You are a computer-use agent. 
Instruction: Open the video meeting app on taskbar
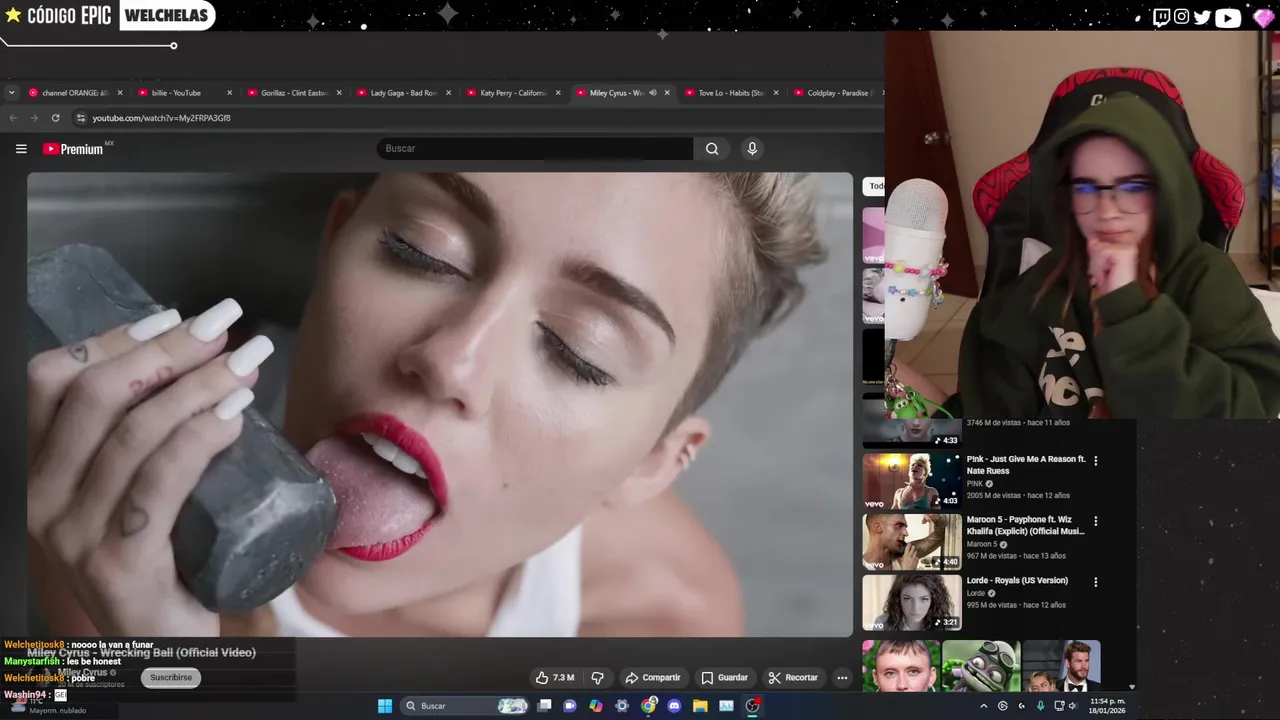tap(570, 706)
